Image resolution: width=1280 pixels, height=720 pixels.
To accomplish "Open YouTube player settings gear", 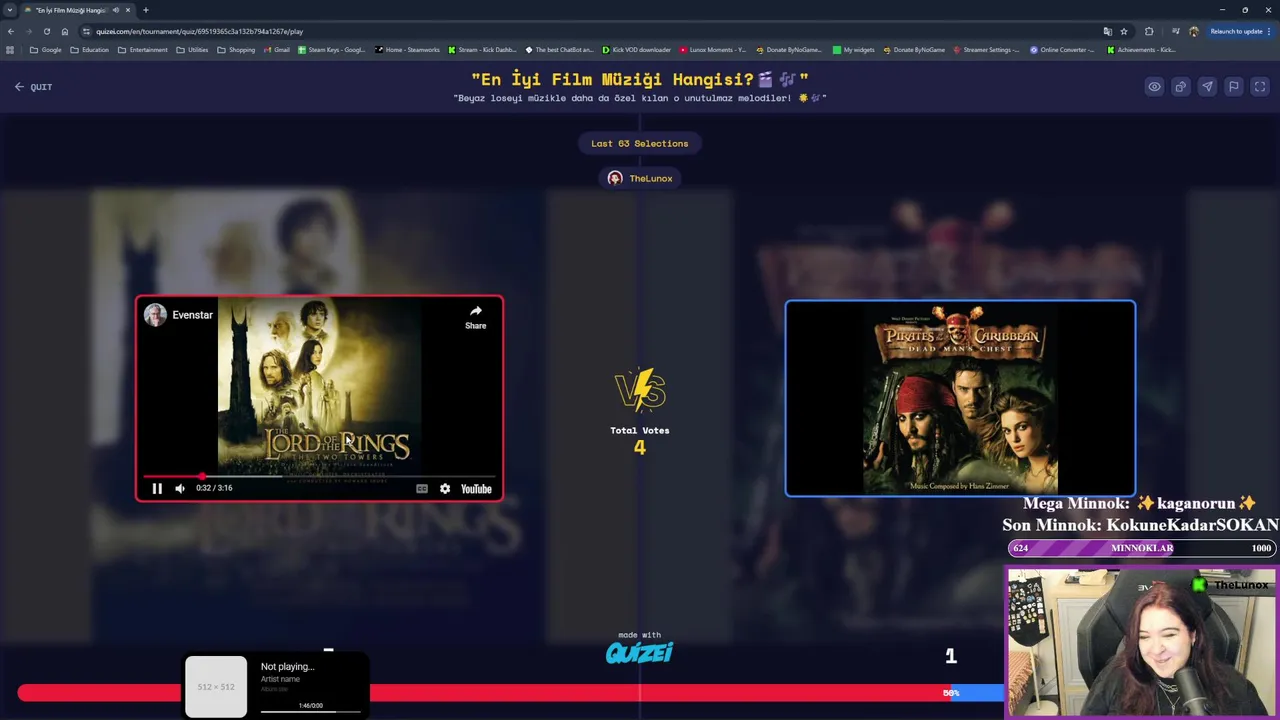I will [445, 488].
